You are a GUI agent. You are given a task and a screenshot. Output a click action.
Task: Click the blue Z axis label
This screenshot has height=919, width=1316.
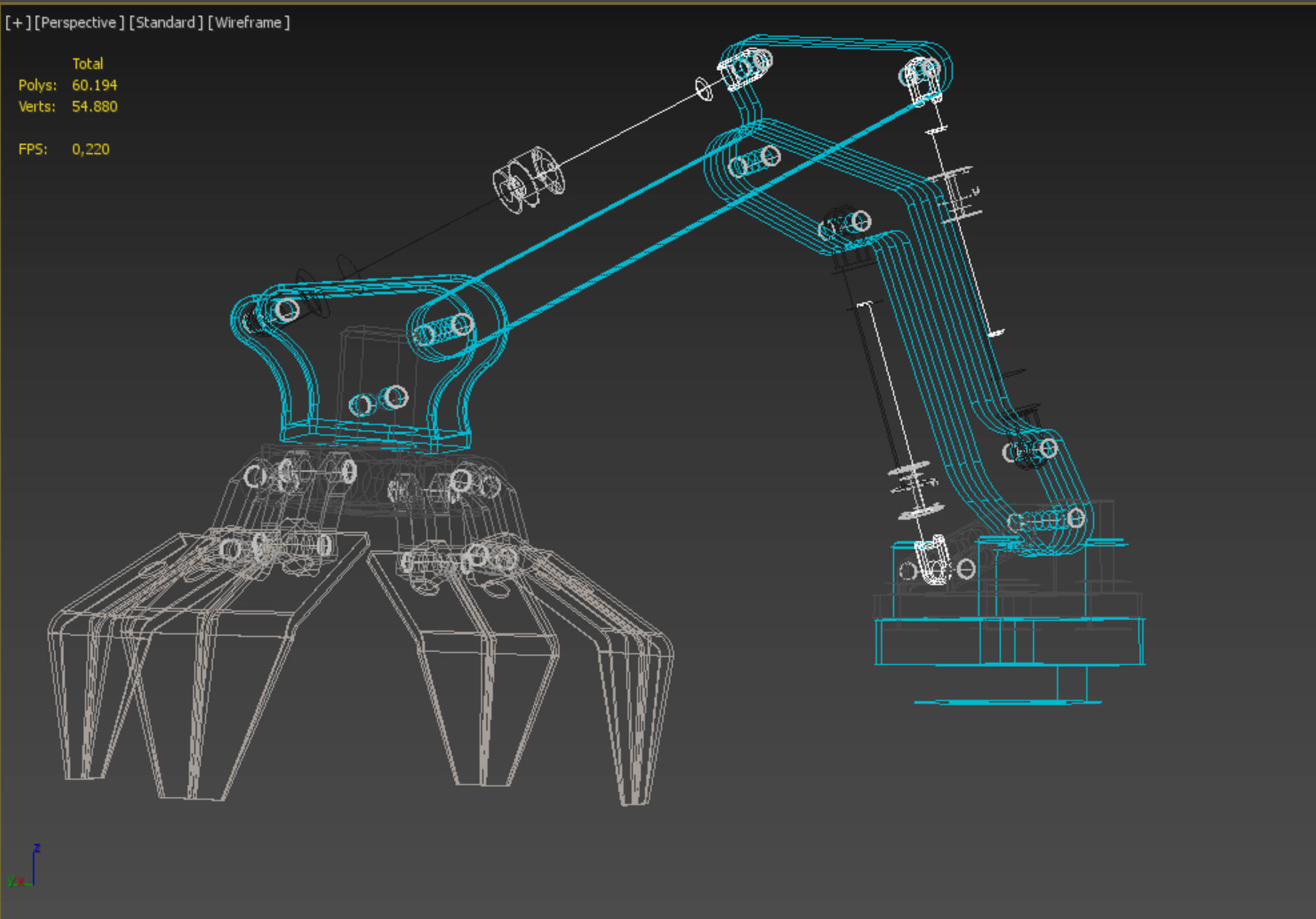tap(37, 848)
